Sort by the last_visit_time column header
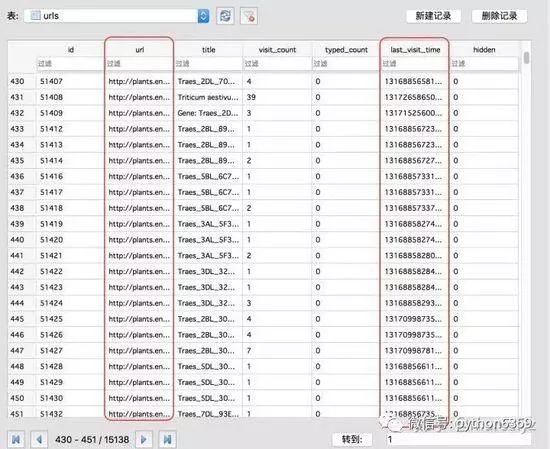Image resolution: width=550 pixels, height=449 pixels. pyautogui.click(x=415, y=50)
